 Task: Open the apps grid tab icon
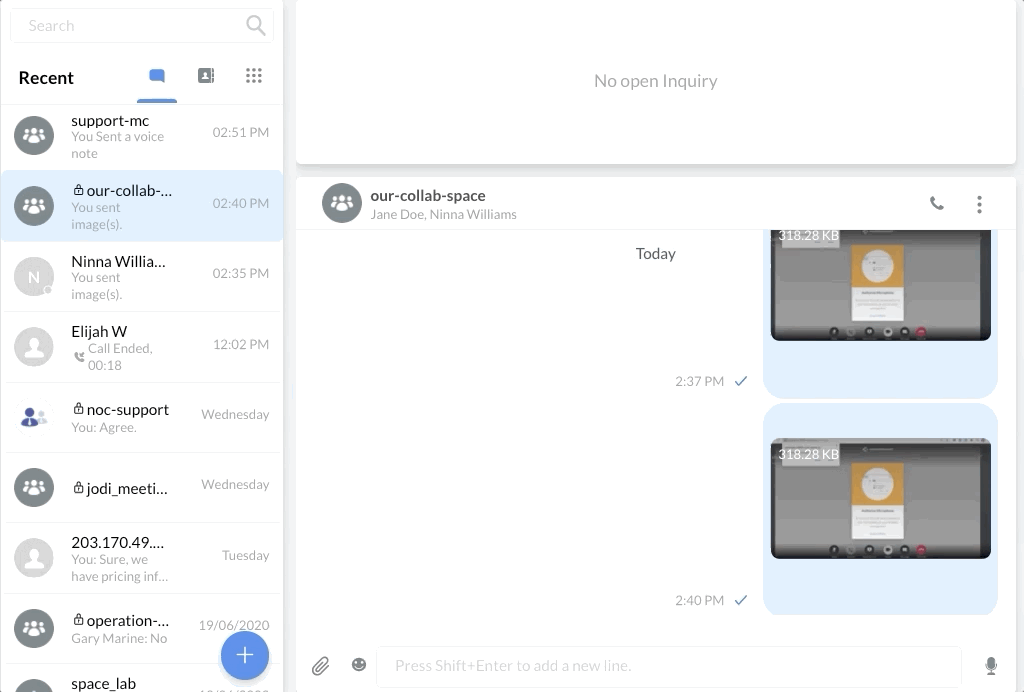(x=253, y=76)
